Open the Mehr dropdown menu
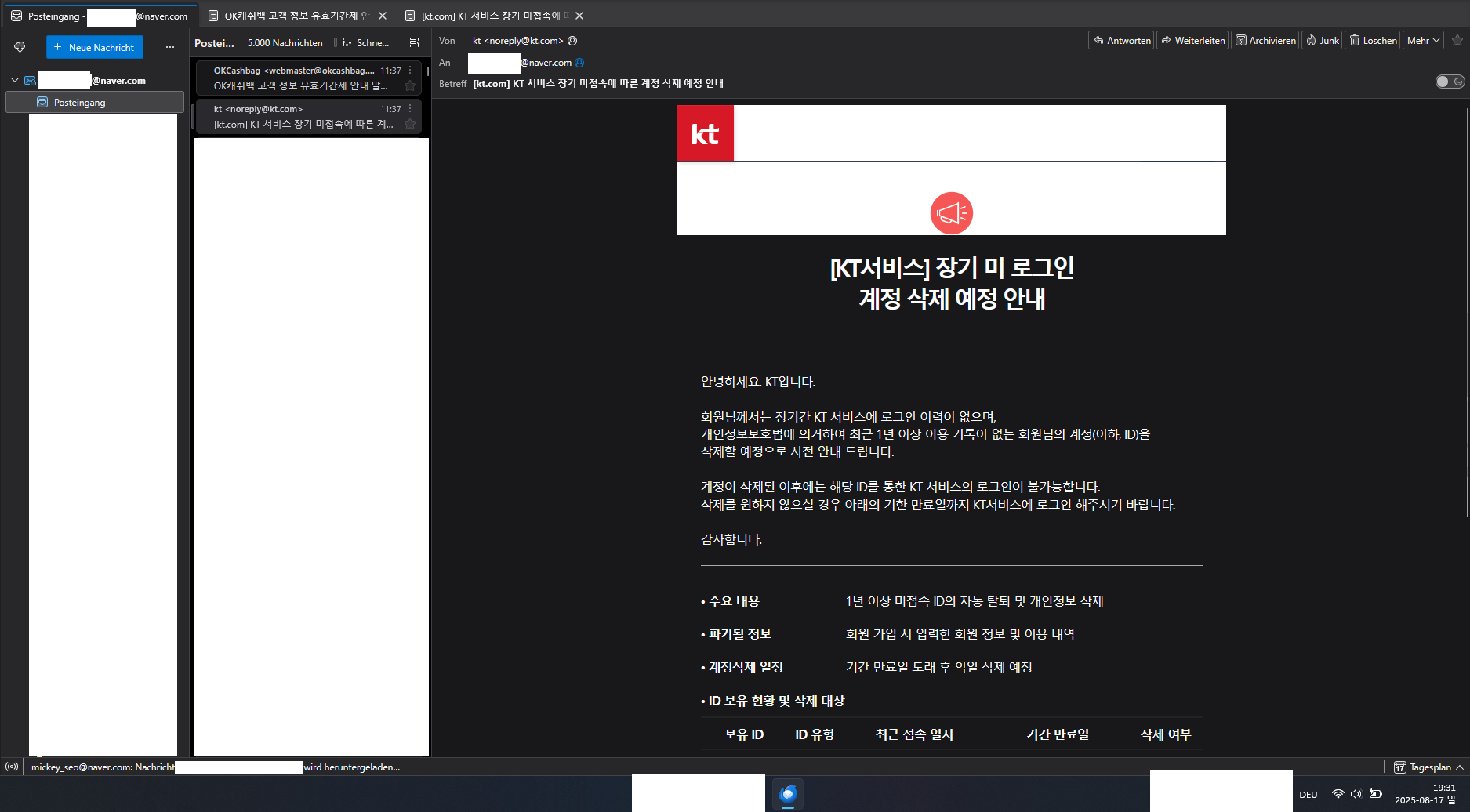This screenshot has width=1470, height=812. (x=1423, y=41)
